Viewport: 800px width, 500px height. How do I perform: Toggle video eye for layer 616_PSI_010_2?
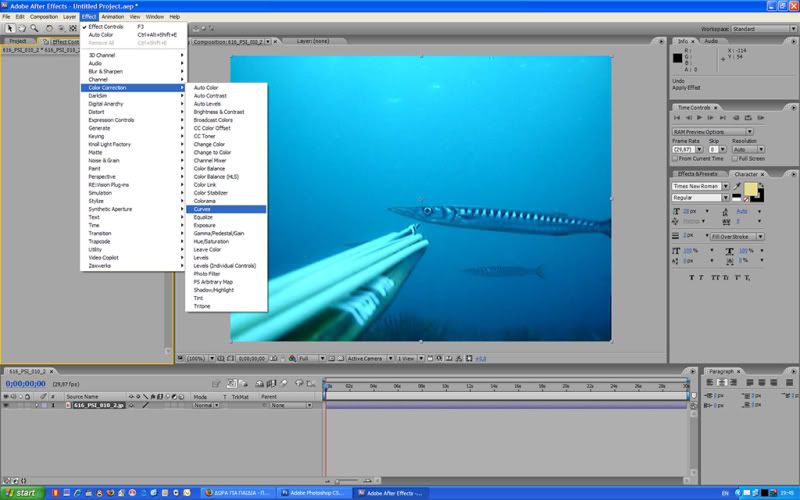[6, 405]
